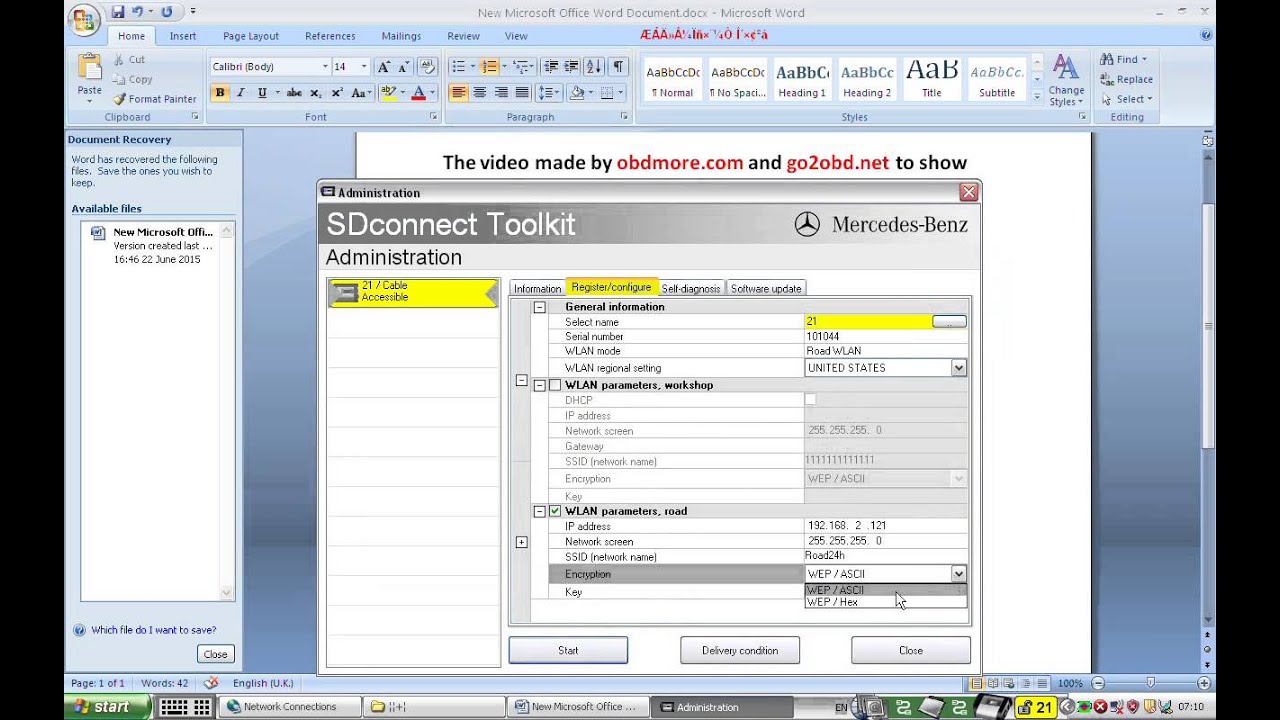Toggle Show/Hide paragraph marks
1280x720 pixels.
tap(618, 67)
